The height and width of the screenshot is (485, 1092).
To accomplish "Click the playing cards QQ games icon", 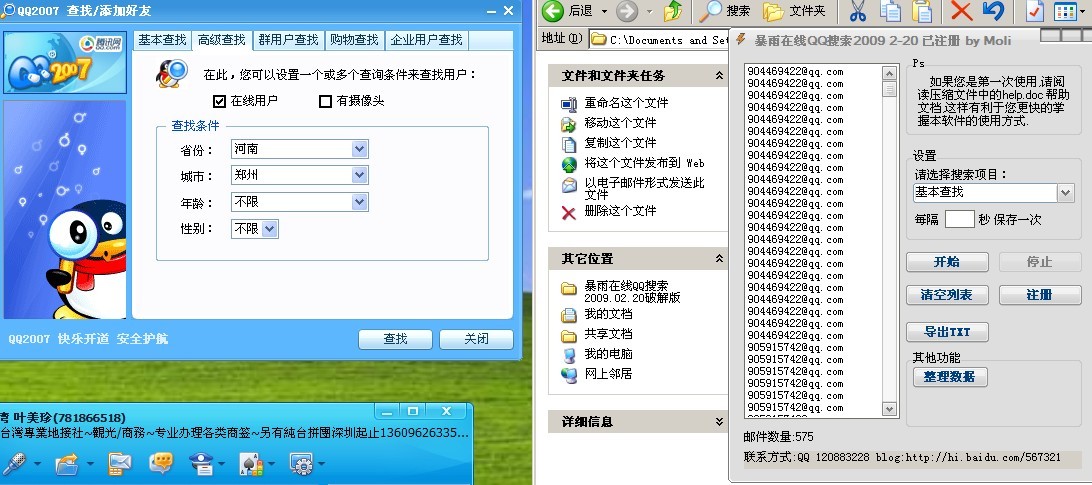I will pyautogui.click(x=251, y=464).
